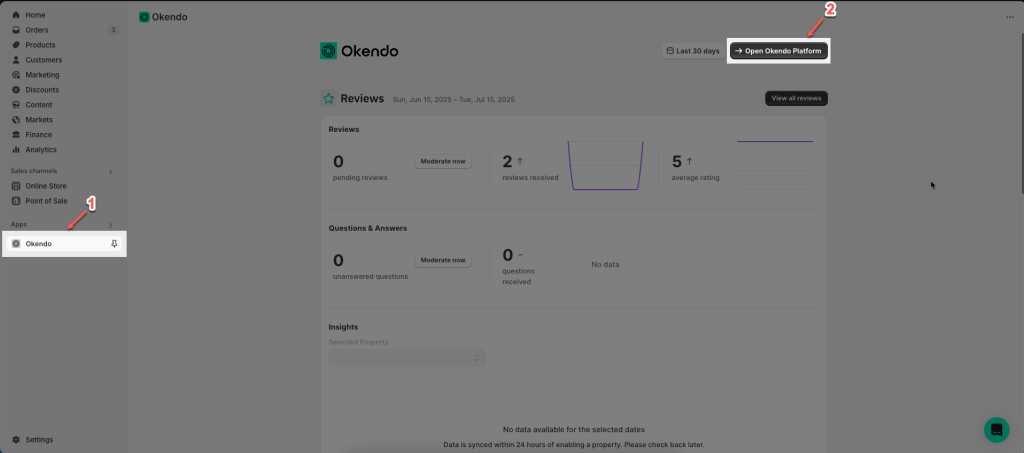Open the three-dot more menu
Viewport: 1024px width, 453px height.
click(1010, 17)
